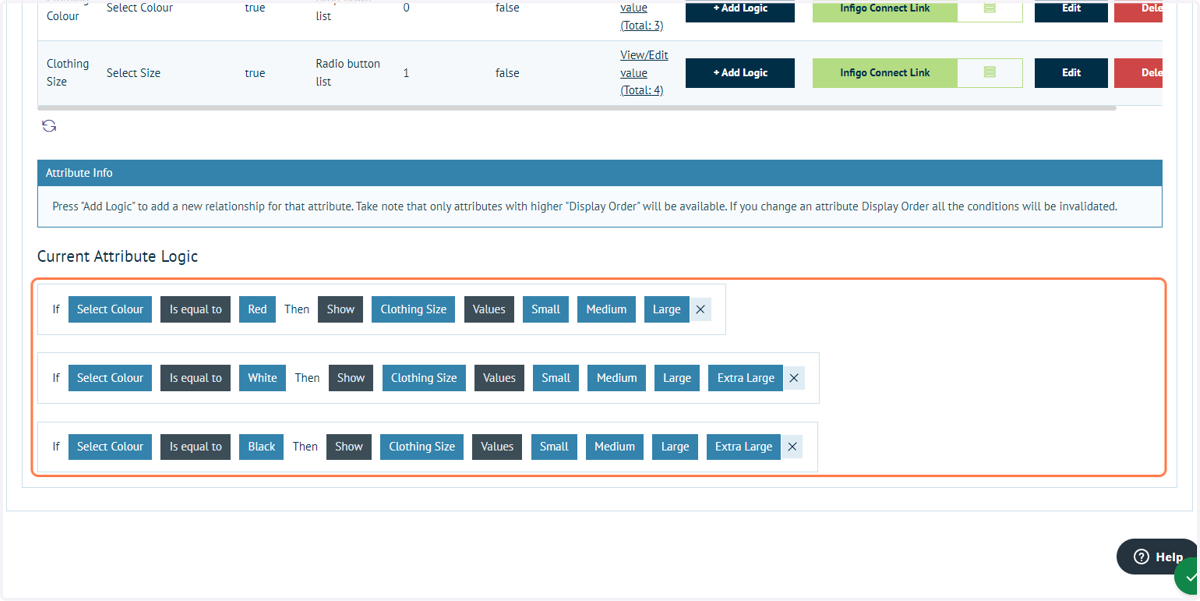Viewport: 1200px width, 601px height.
Task: Click the copy icon in Clothing Colour Infigo link
Action: click(x=989, y=8)
